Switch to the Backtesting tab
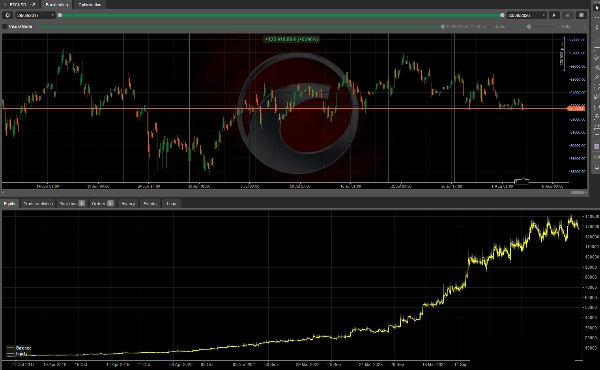This screenshot has height=370, width=600. click(57, 5)
